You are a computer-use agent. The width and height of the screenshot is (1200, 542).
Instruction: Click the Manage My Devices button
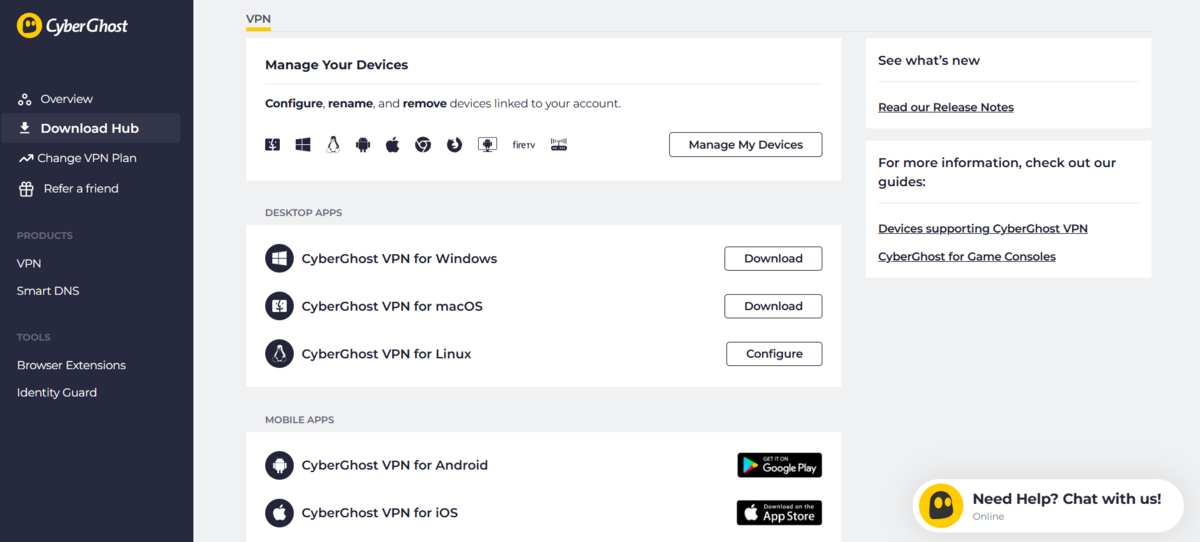tap(745, 144)
